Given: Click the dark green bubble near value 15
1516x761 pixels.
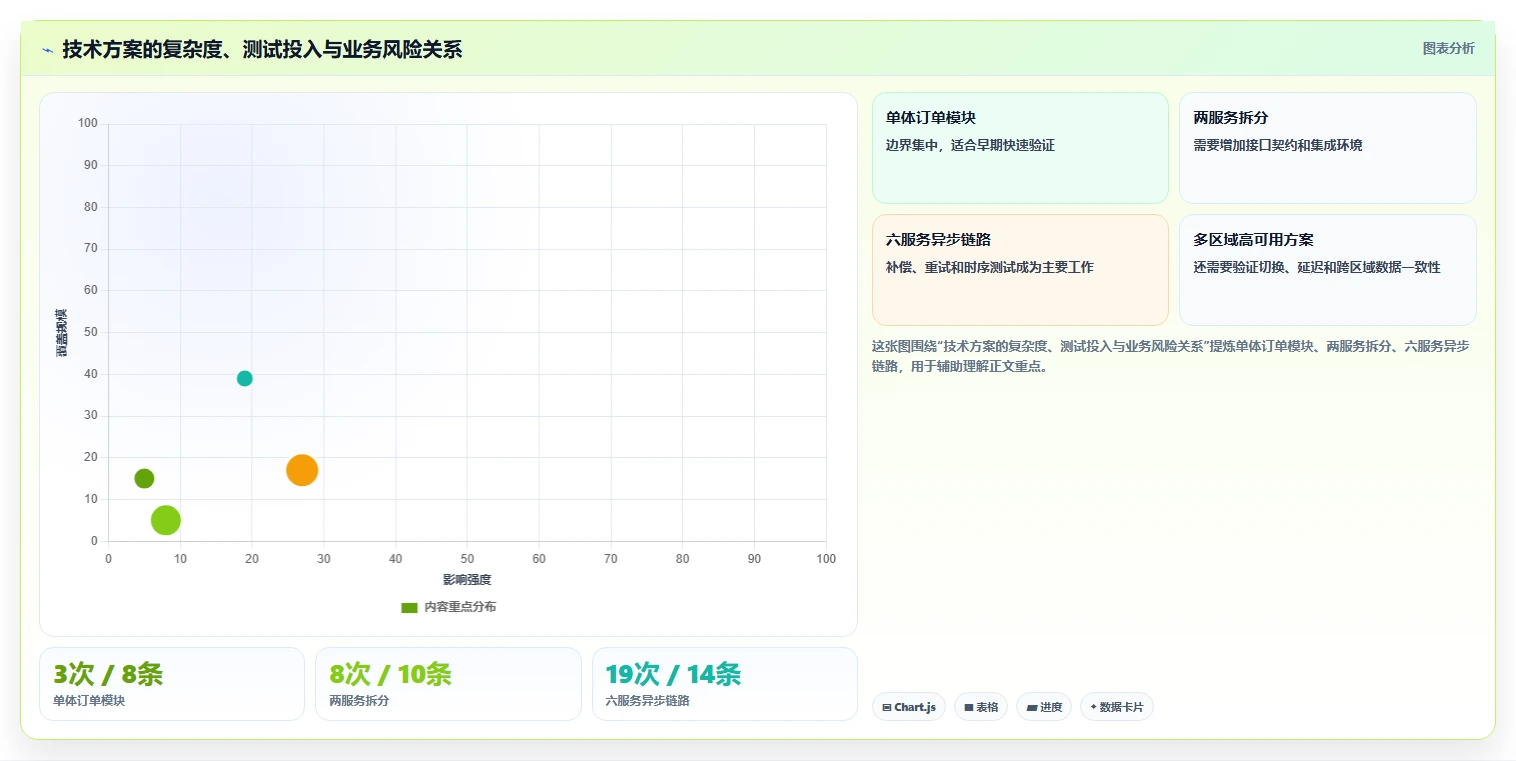Looking at the screenshot, I should [144, 478].
